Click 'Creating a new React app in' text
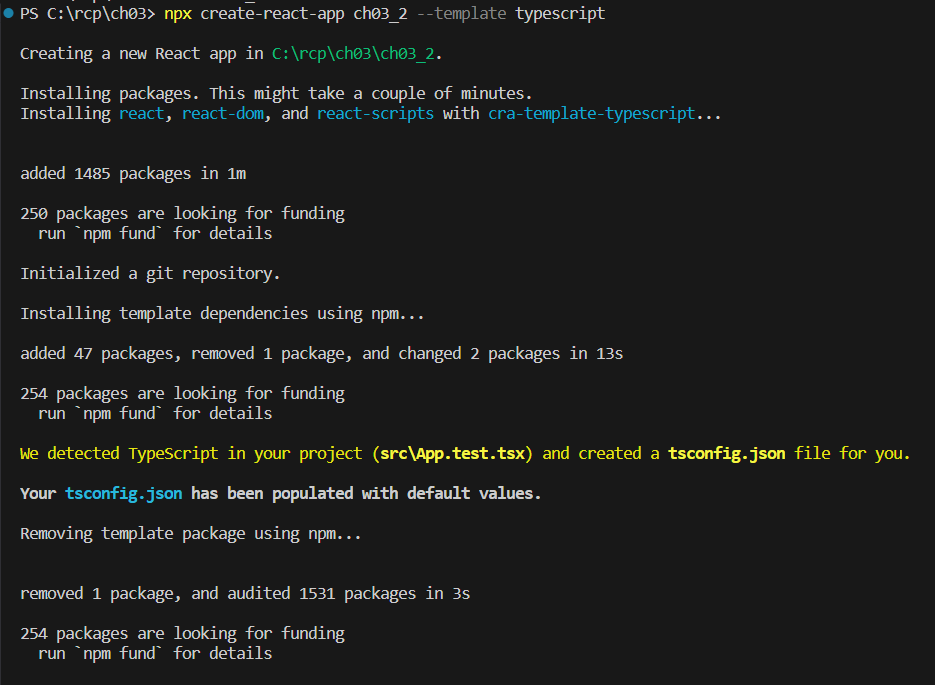The image size is (935, 685). [x=142, y=54]
